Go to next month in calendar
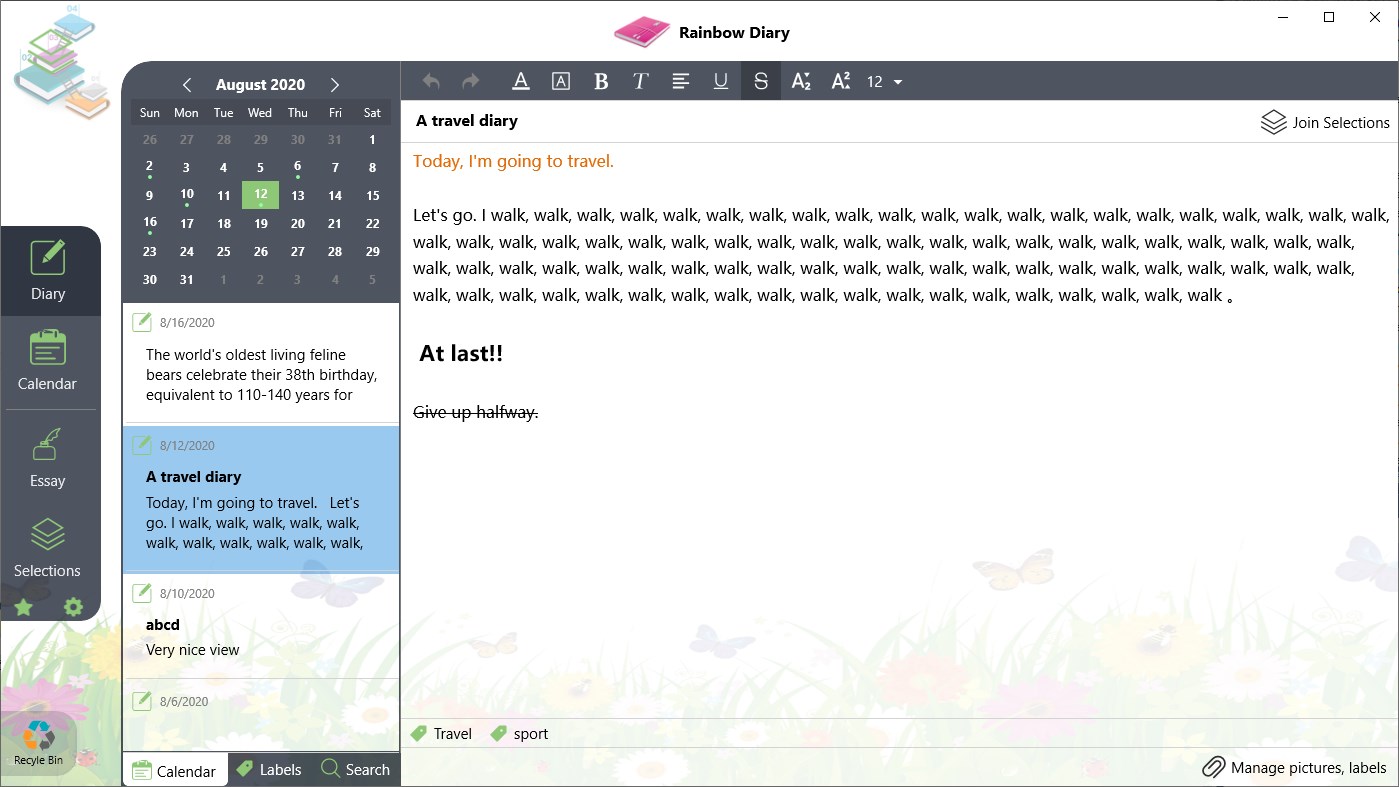Image resolution: width=1399 pixels, height=787 pixels. [x=335, y=84]
